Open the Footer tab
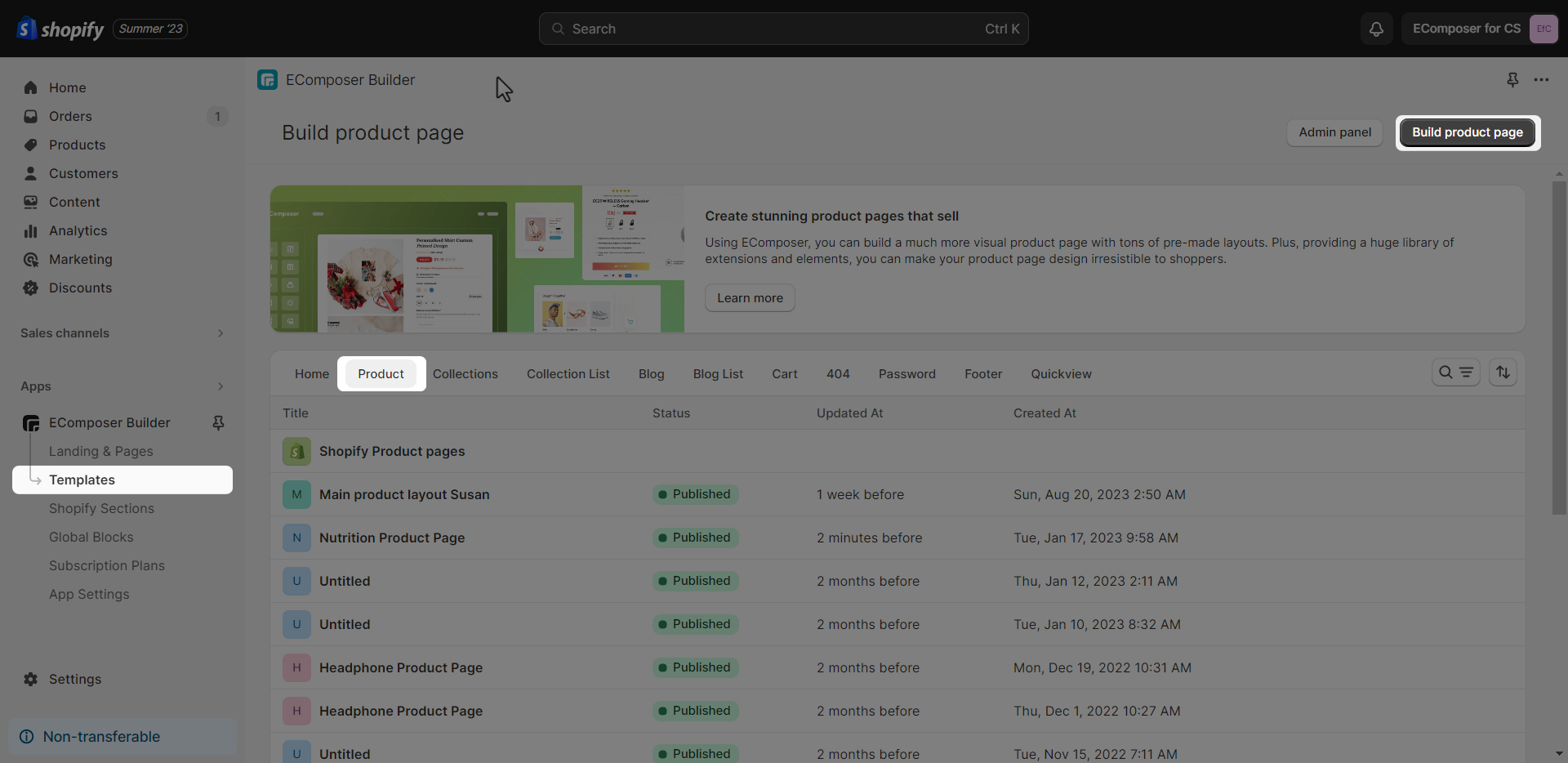 [x=983, y=373]
